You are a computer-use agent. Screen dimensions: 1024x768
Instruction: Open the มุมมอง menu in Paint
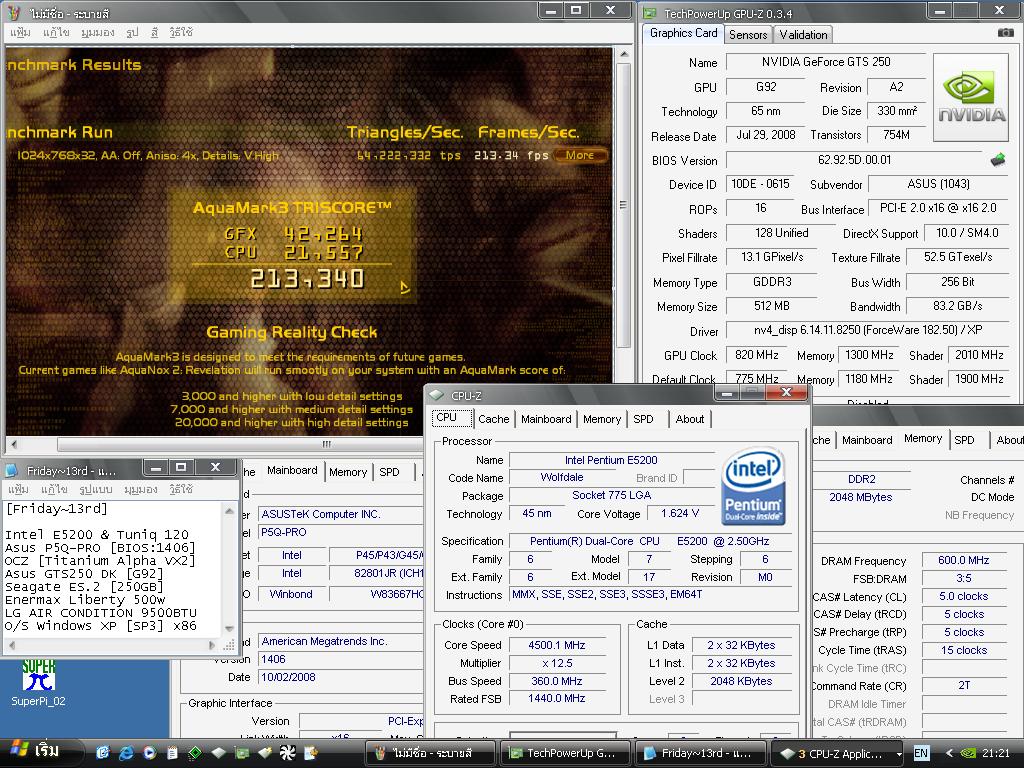pyautogui.click(x=97, y=32)
